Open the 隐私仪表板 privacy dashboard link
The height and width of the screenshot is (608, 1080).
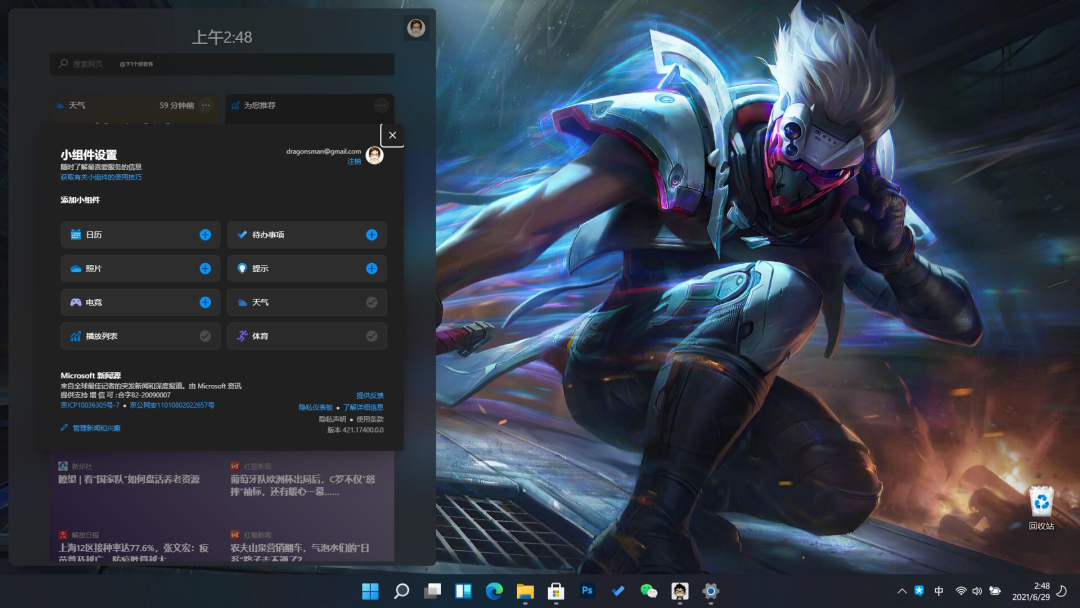click(315, 407)
